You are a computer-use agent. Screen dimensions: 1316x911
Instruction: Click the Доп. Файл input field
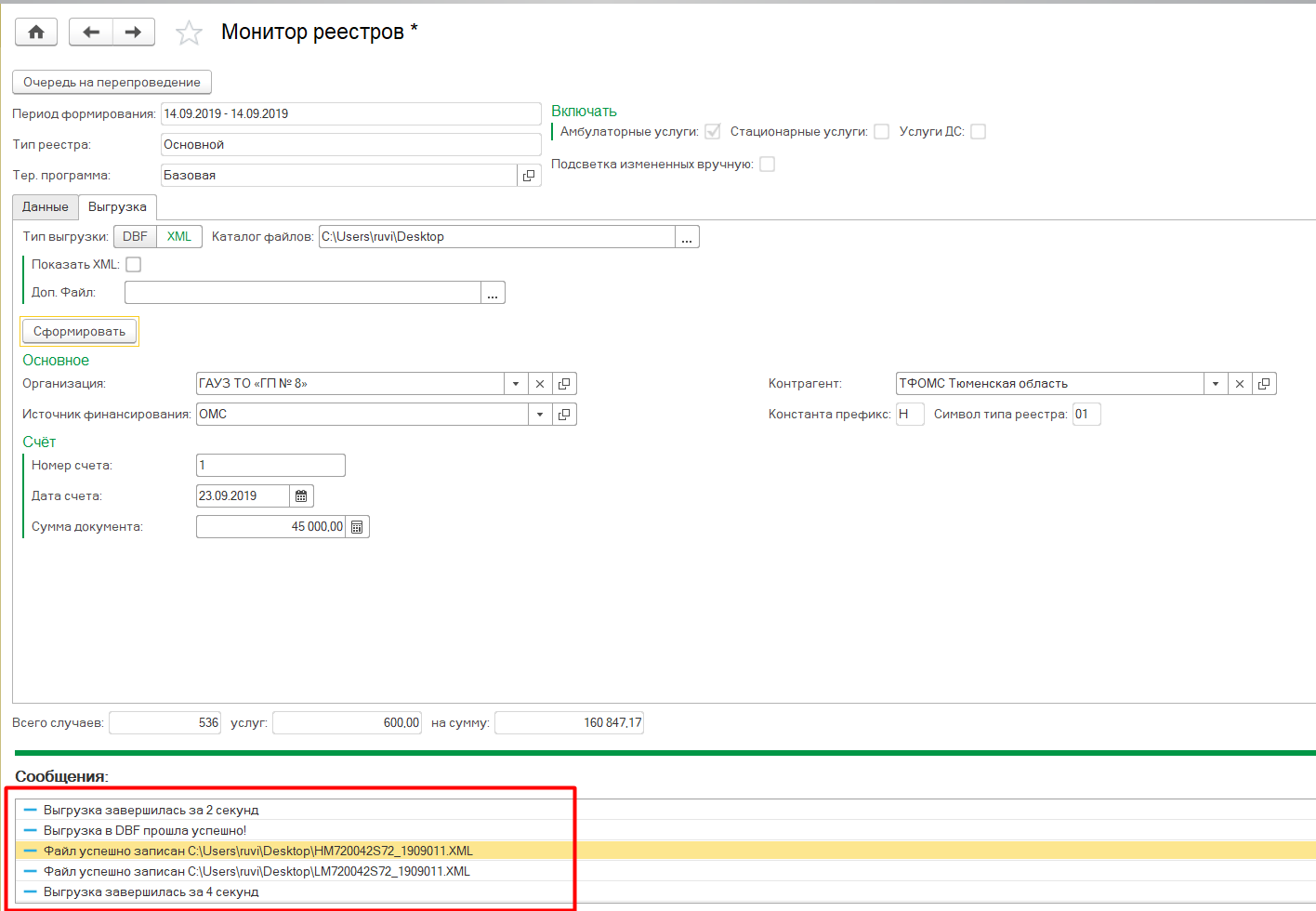click(x=303, y=293)
